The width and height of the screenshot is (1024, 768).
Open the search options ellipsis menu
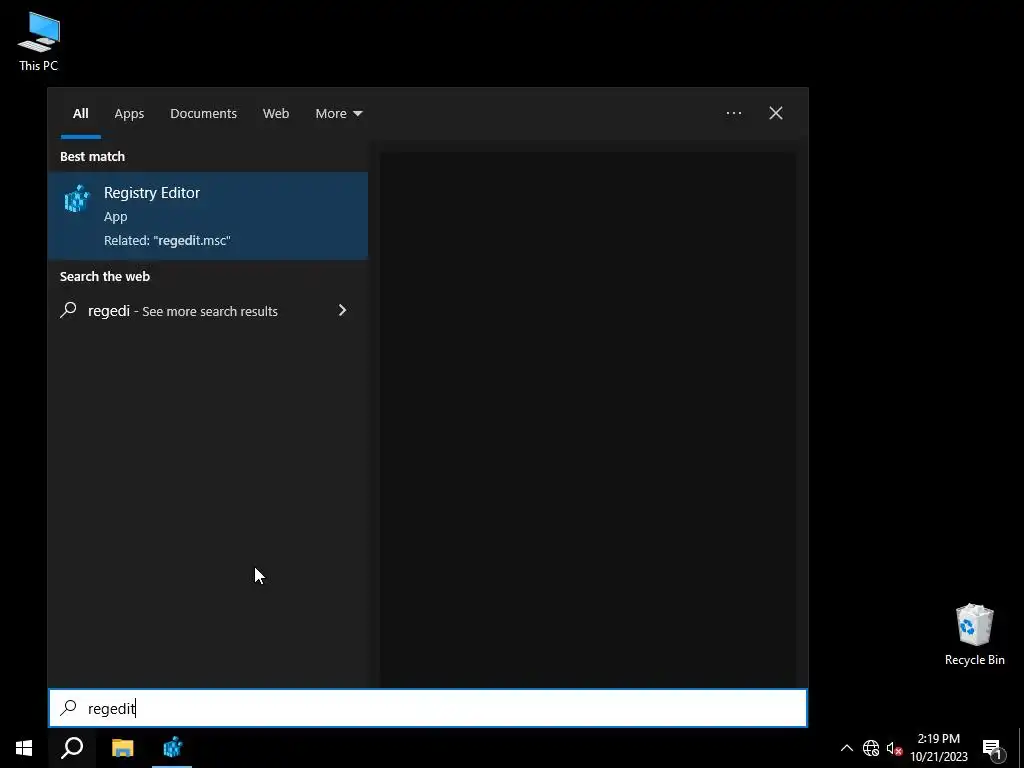click(734, 113)
